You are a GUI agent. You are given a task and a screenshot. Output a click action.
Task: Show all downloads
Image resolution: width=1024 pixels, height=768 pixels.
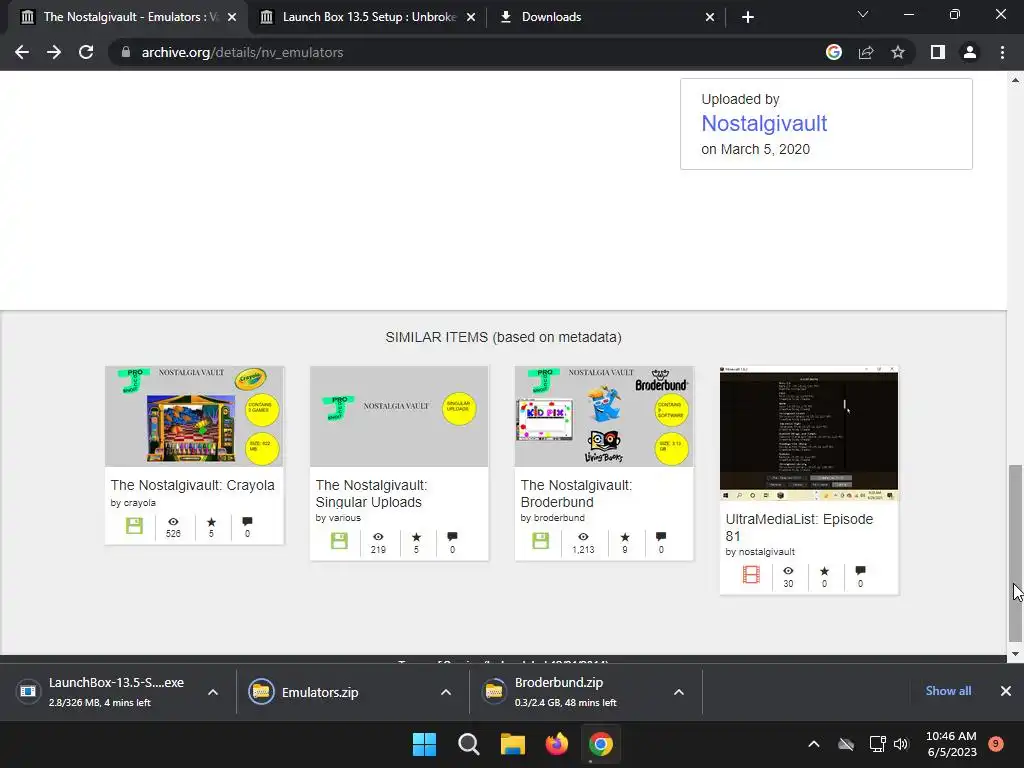pos(948,691)
